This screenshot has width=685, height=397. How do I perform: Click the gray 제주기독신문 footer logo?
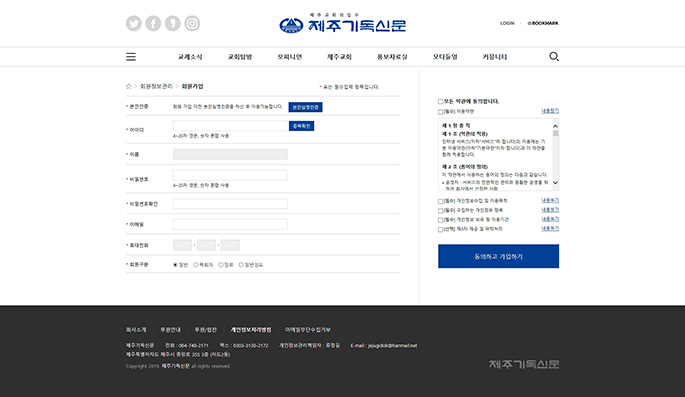[x=524, y=364]
